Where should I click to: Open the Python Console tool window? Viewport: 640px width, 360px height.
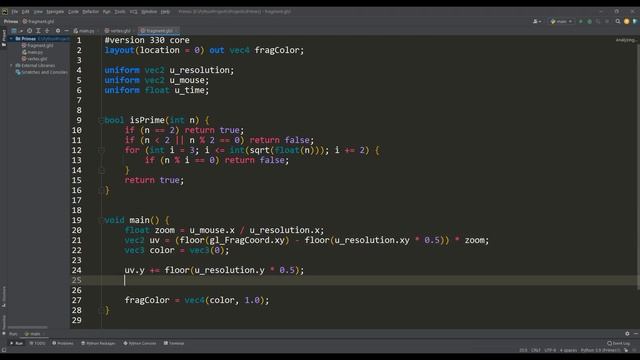click(x=140, y=343)
